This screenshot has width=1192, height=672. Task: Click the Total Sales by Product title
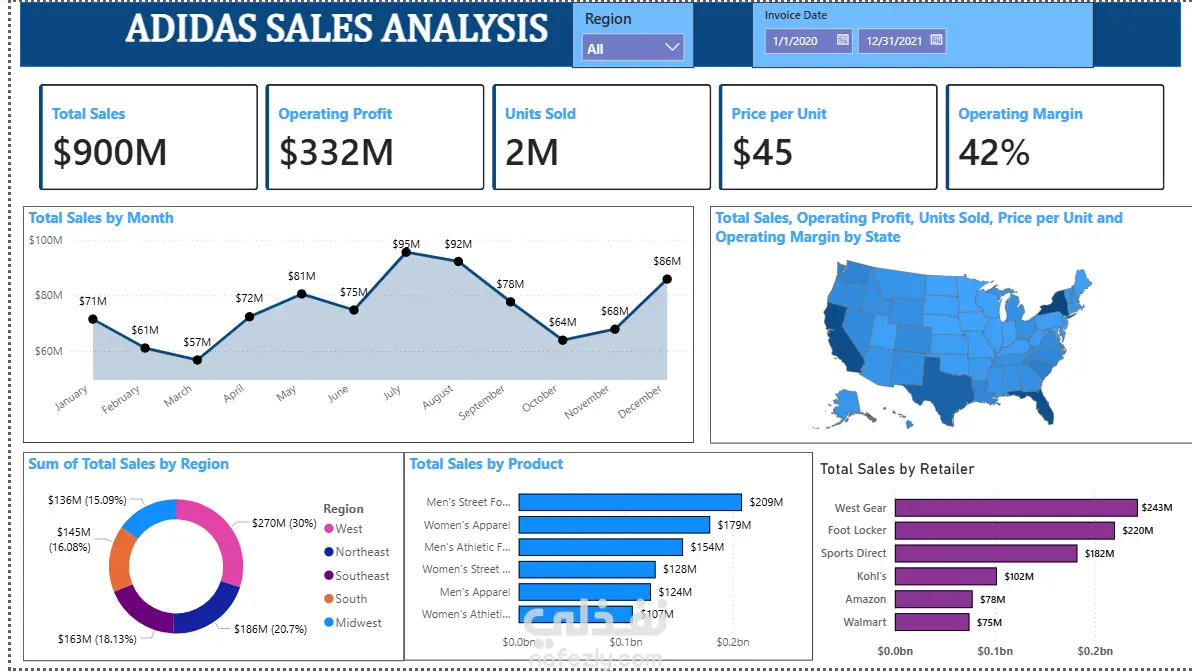pyautogui.click(x=487, y=464)
